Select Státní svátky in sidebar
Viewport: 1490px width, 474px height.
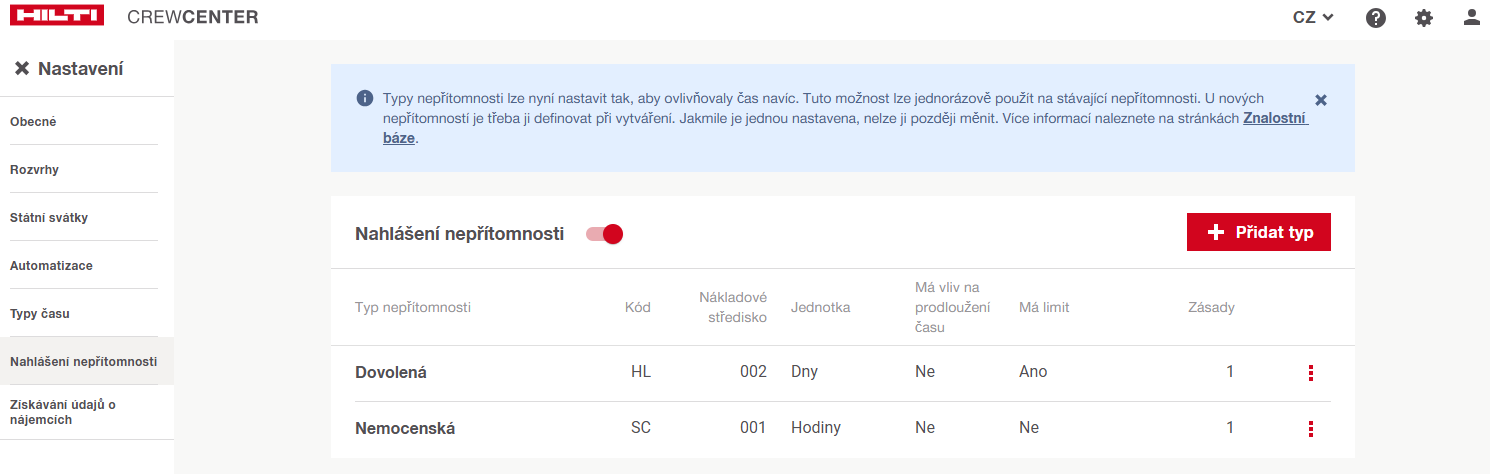[49, 218]
